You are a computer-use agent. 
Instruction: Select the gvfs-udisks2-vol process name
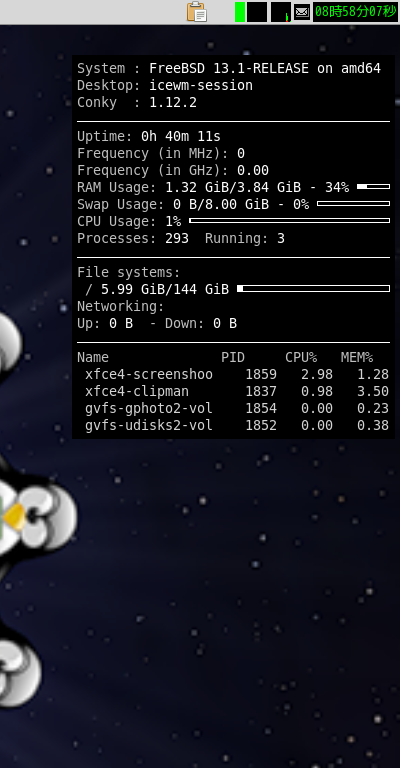tap(149, 426)
